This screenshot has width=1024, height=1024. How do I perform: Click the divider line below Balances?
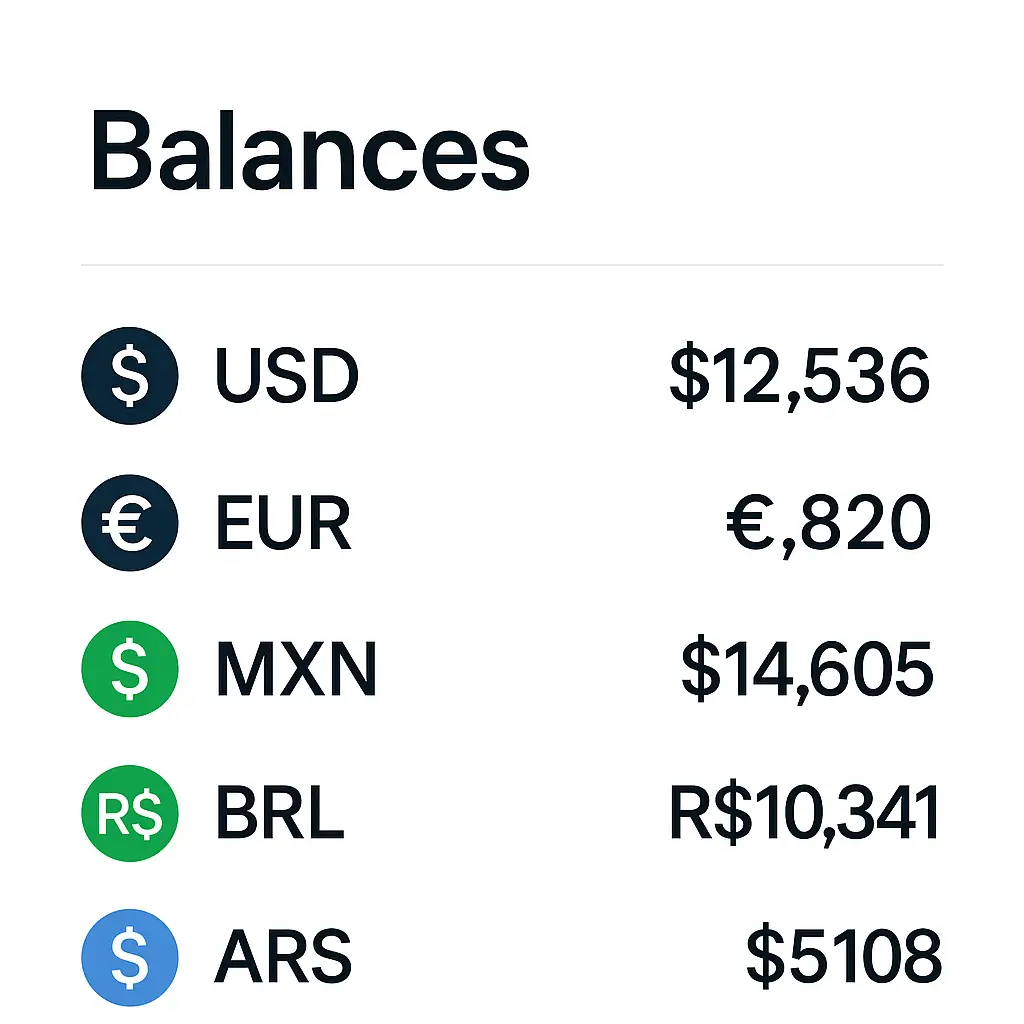[512, 265]
